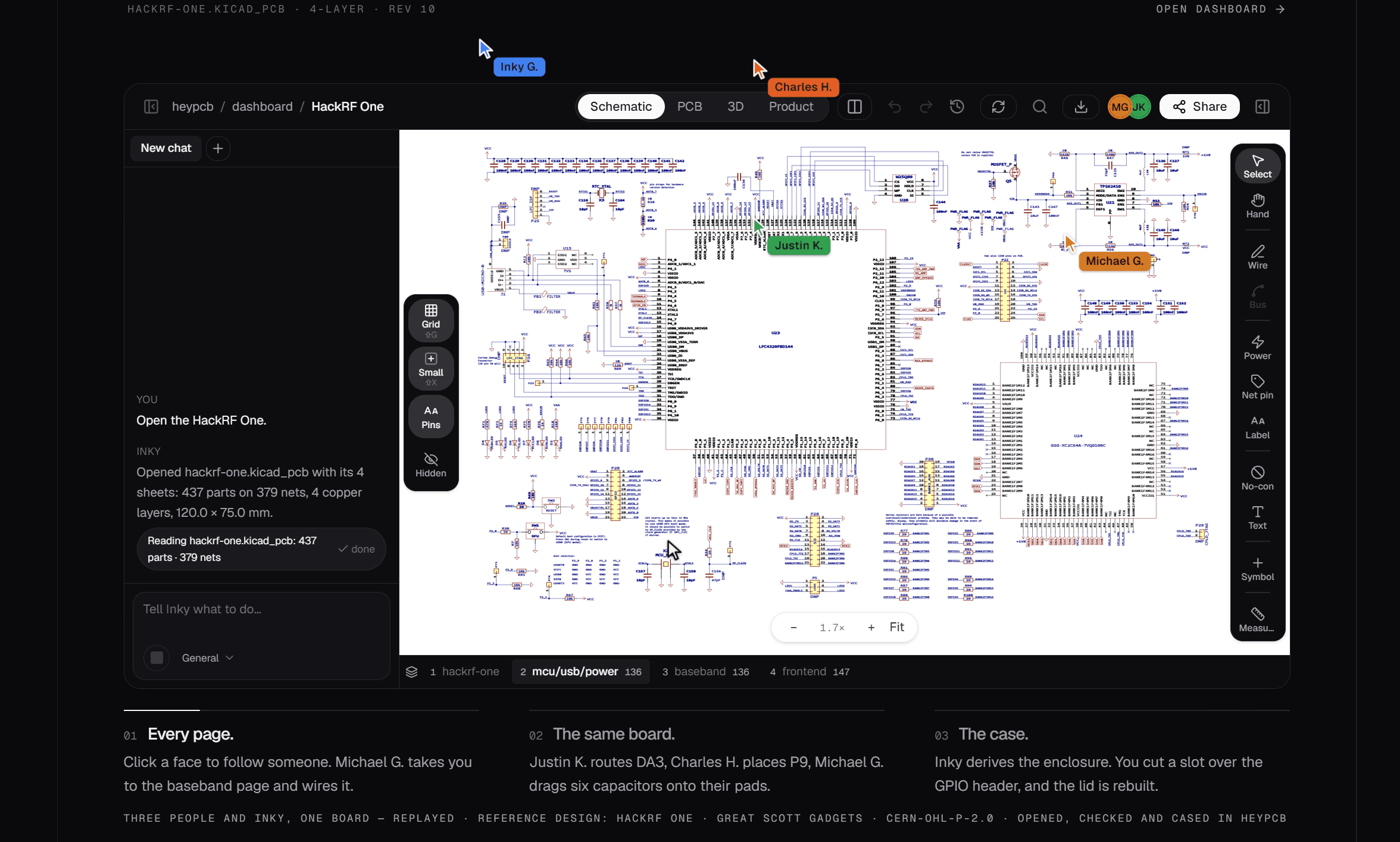Select the Net pin tool

click(x=1257, y=387)
